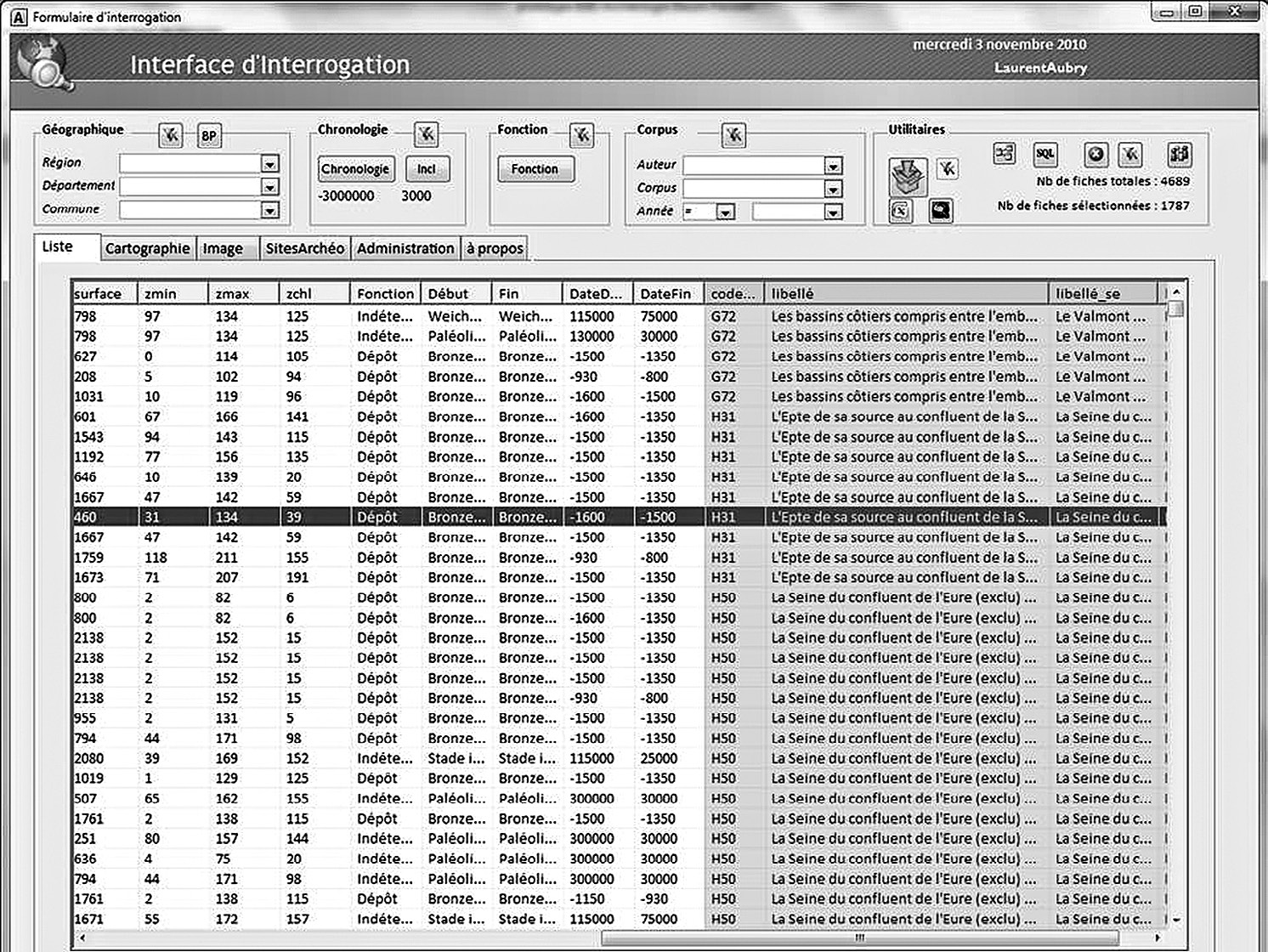
Task: Clear the Corpus filter via funnel icon
Action: pos(733,134)
